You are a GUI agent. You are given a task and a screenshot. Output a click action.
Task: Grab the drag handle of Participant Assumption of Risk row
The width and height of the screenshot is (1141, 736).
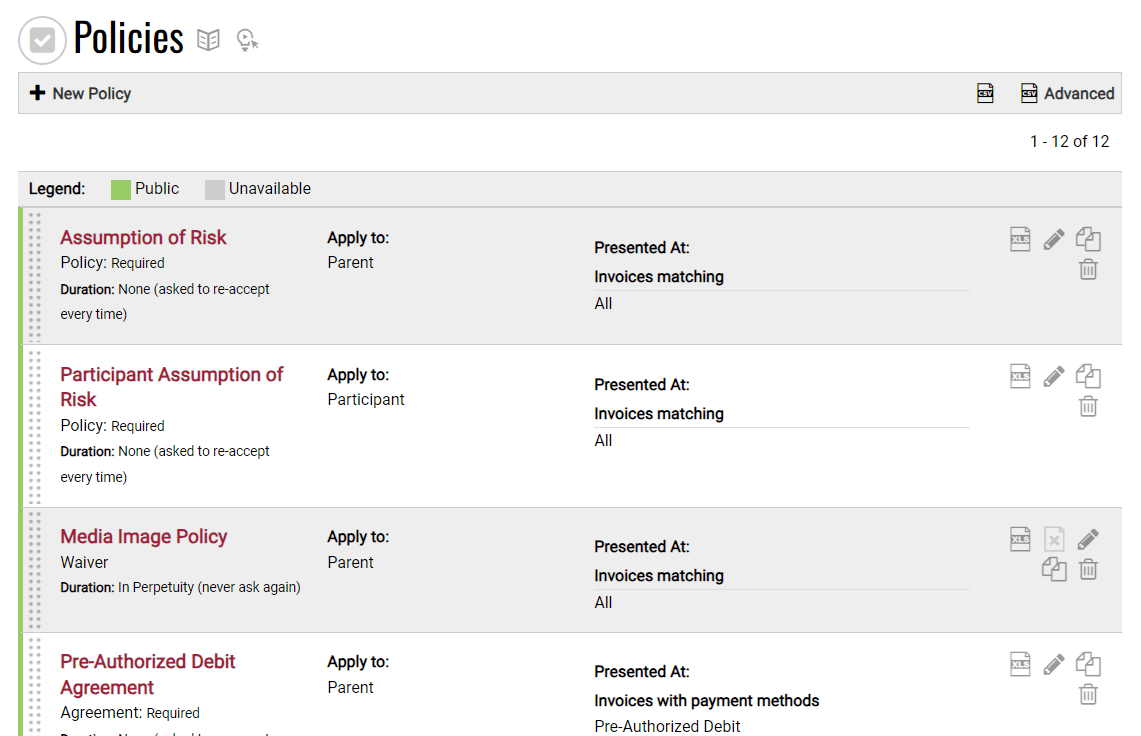coord(35,426)
